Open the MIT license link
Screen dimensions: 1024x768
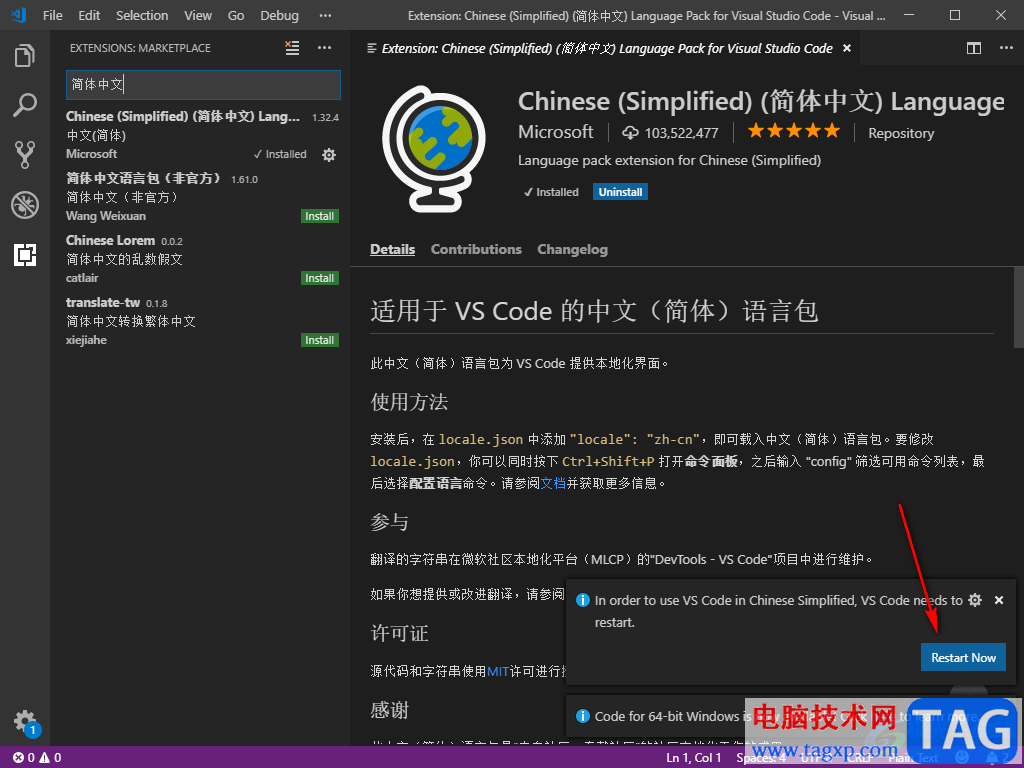[x=498, y=671]
